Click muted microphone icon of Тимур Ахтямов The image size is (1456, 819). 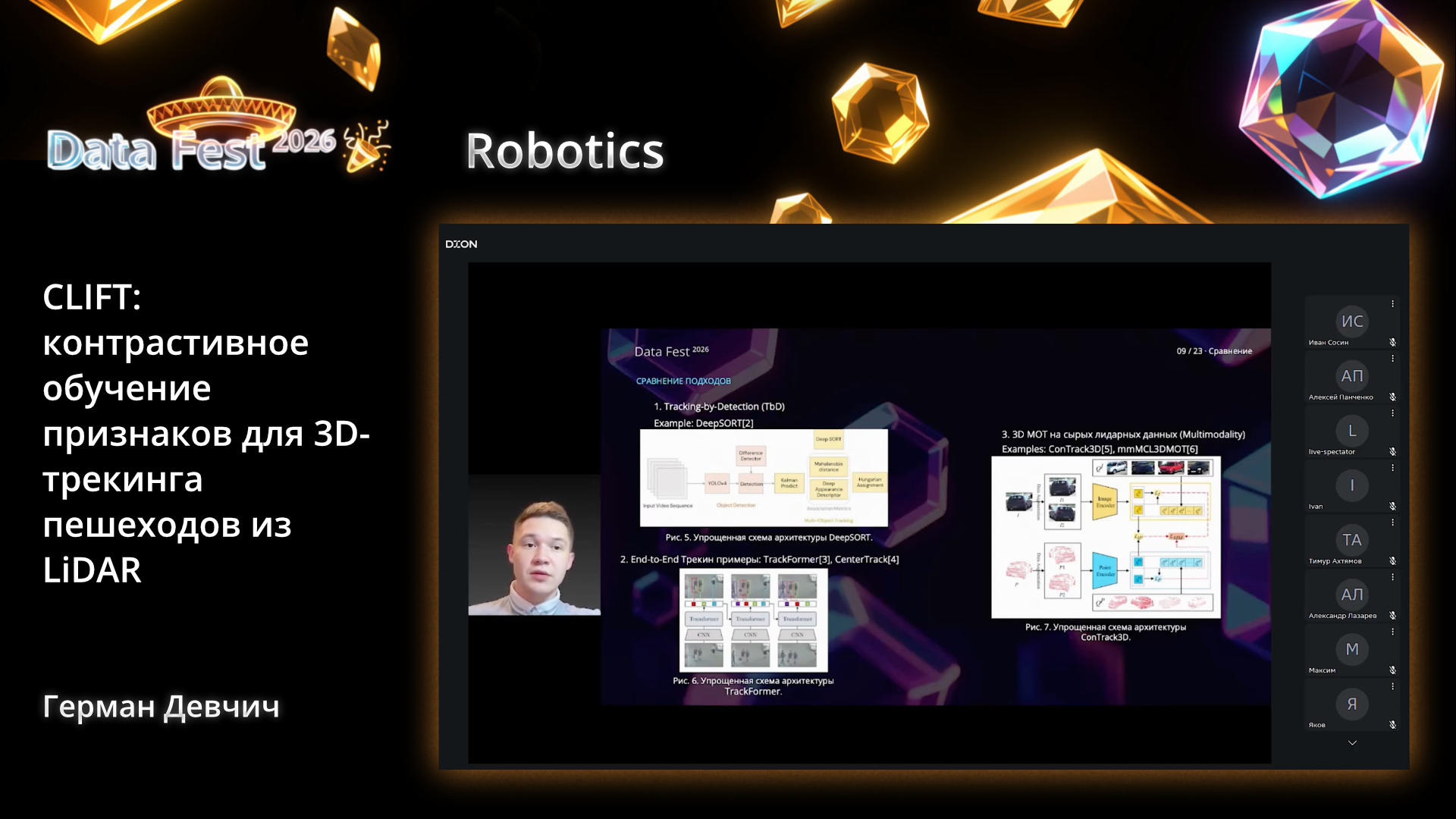tap(1392, 561)
